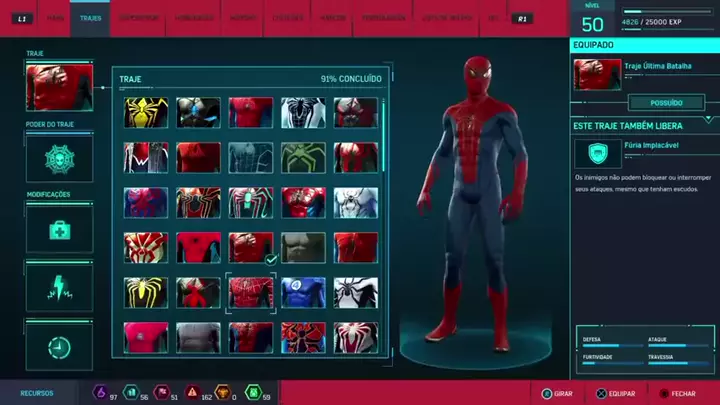Click the Ataque stat bar
This screenshot has width=720, height=405.
point(678,346)
